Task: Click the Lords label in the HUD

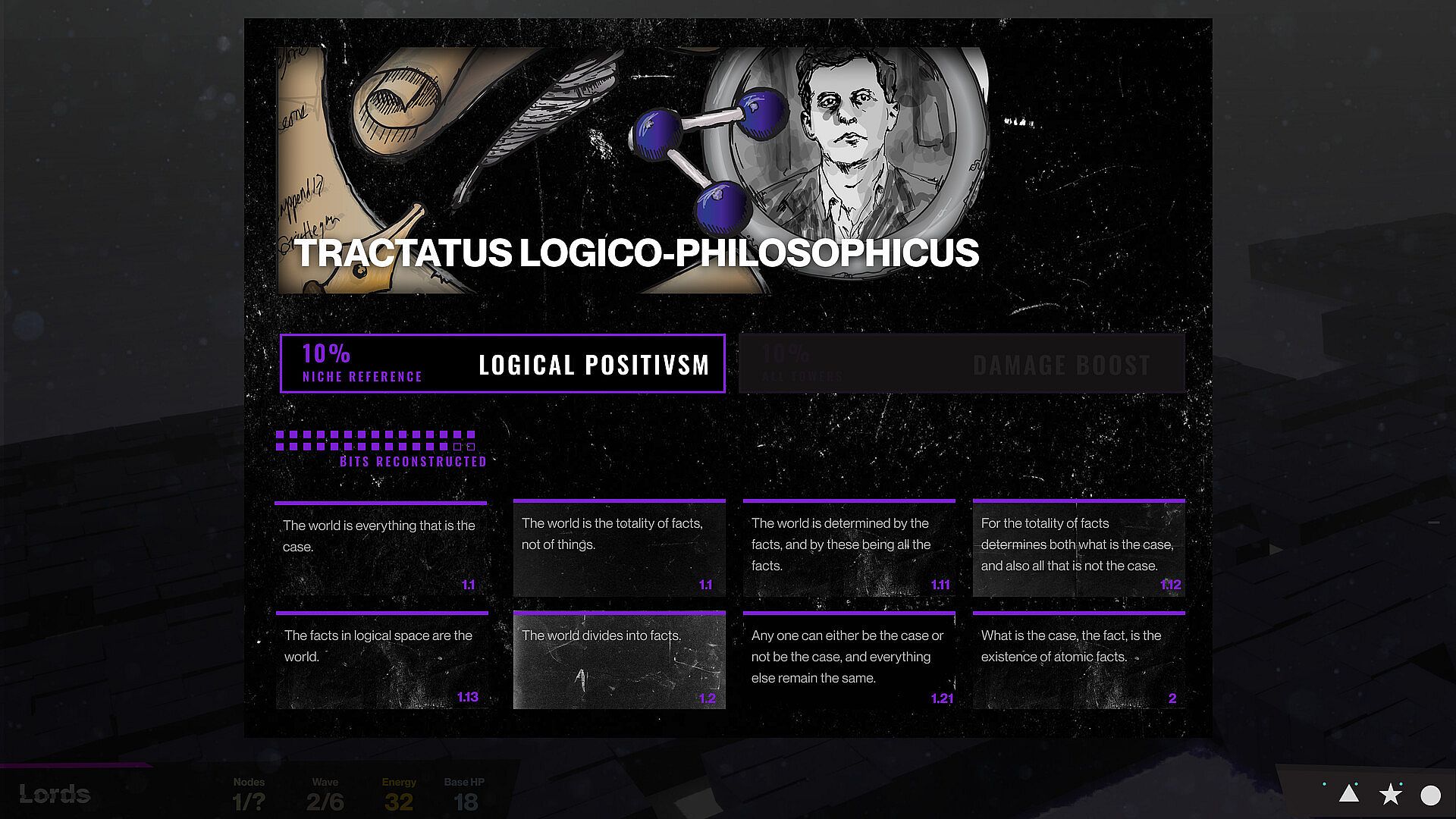Action: 55,794
